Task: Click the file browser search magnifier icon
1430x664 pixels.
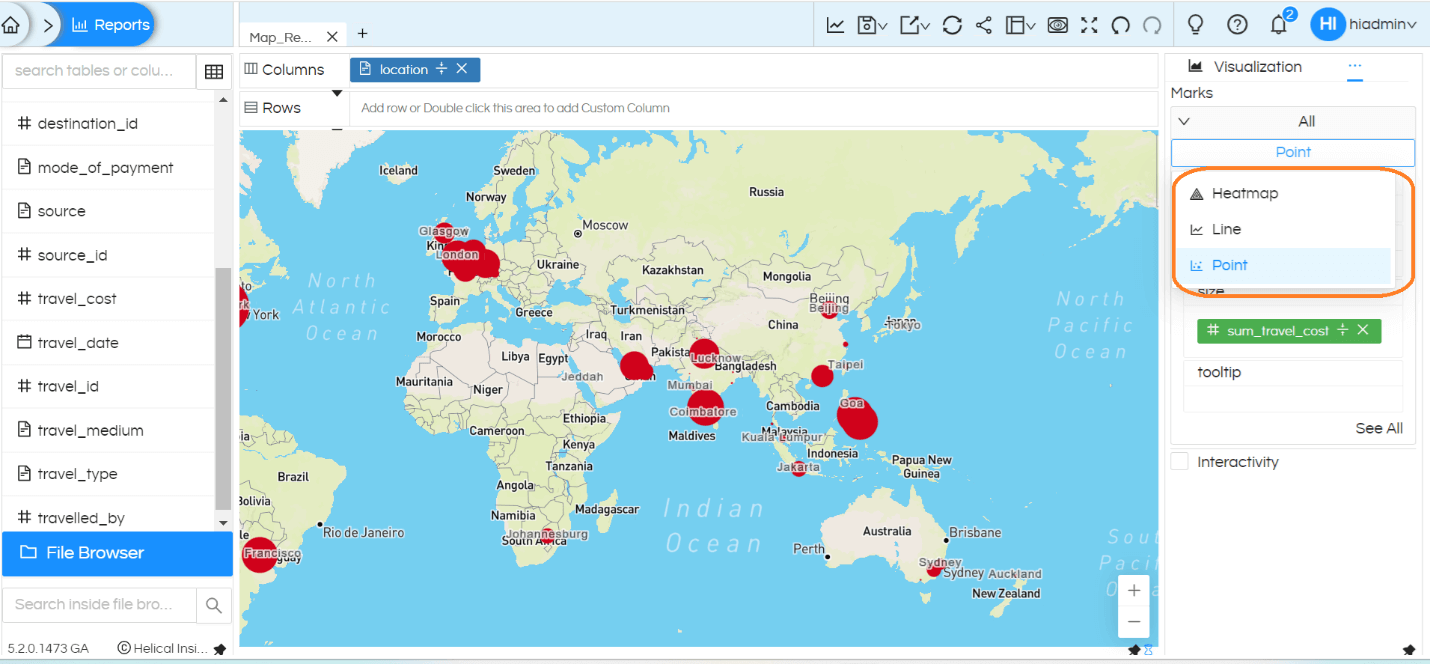Action: pos(213,605)
